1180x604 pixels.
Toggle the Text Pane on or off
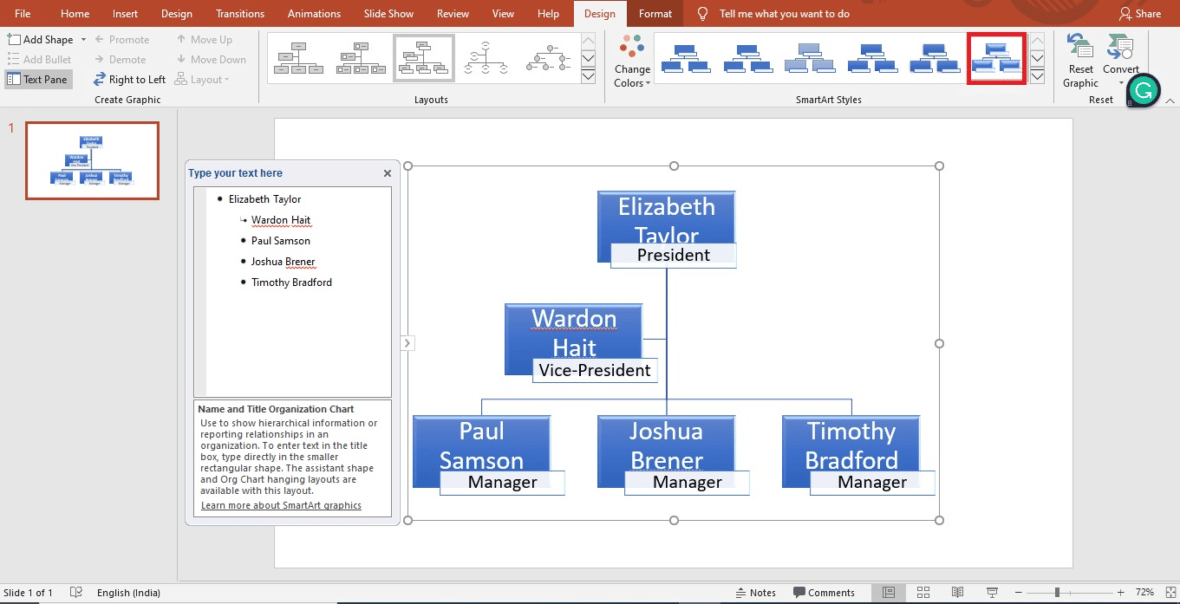click(x=38, y=79)
